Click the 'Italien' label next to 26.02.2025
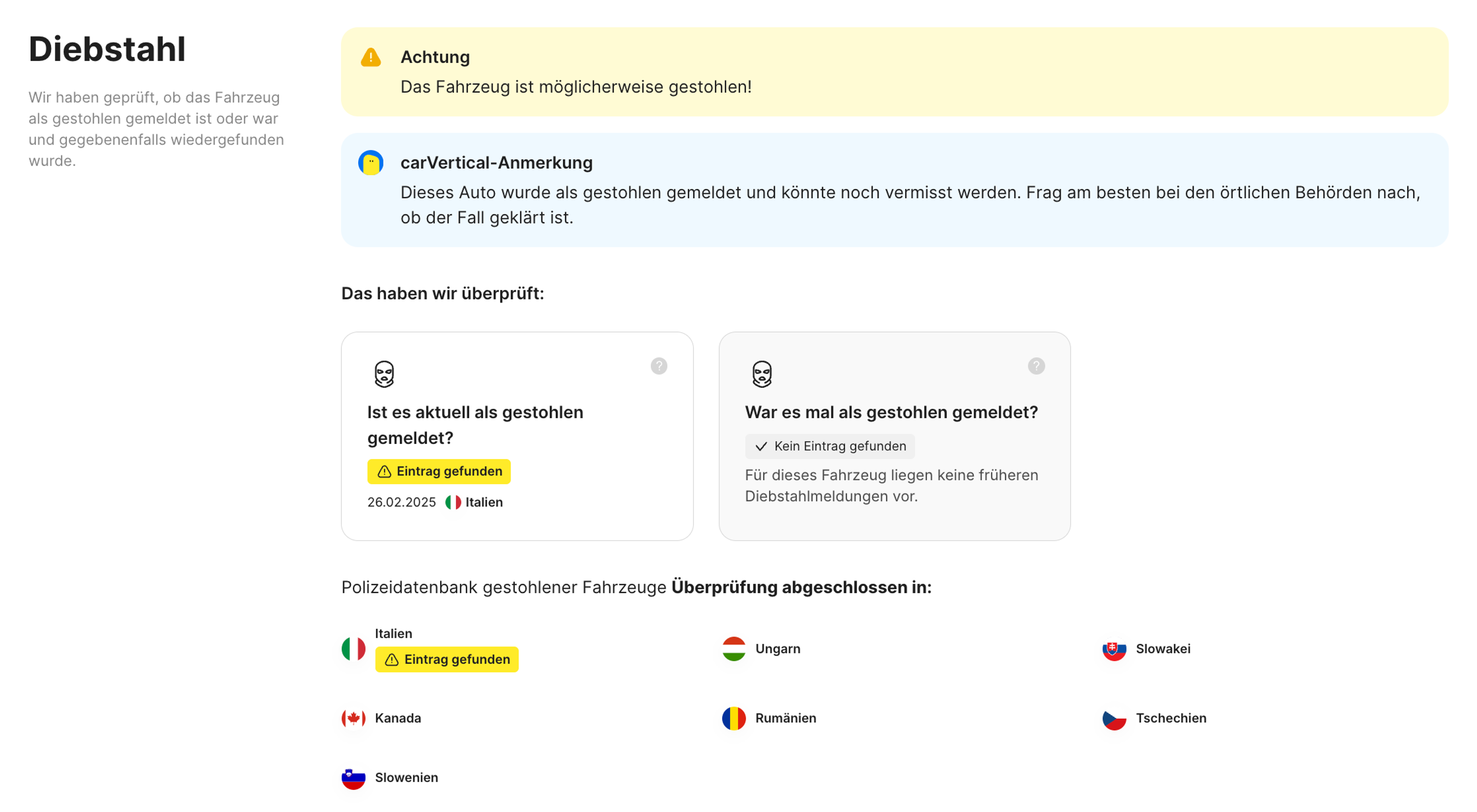 [483, 502]
